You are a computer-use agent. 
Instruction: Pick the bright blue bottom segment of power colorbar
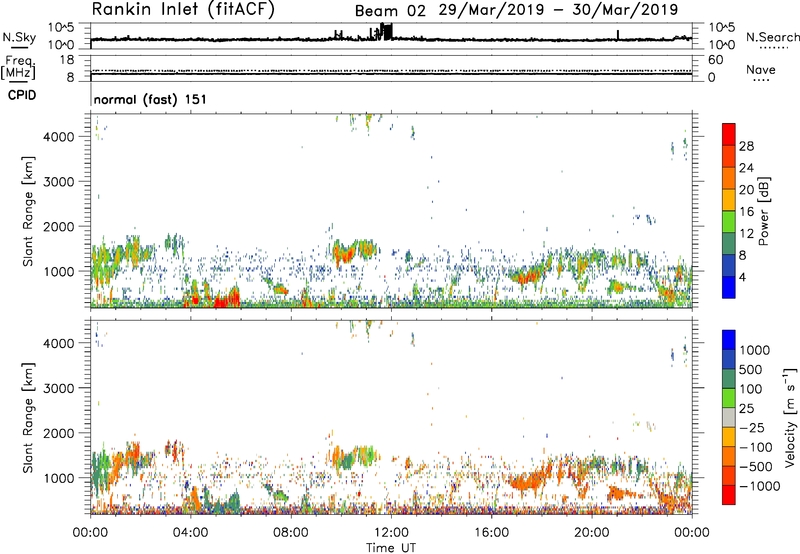pyautogui.click(x=729, y=287)
